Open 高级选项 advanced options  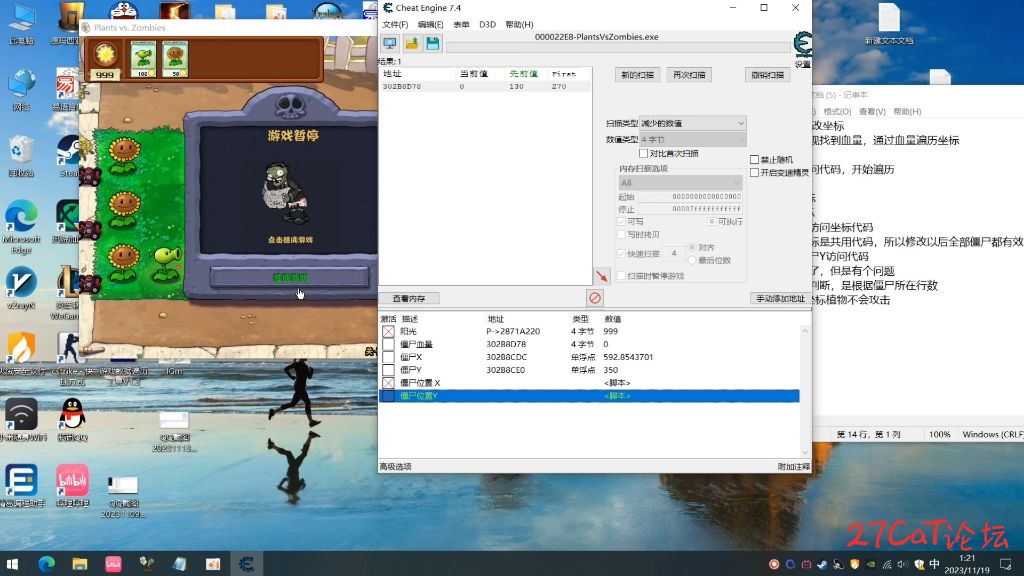click(396, 466)
